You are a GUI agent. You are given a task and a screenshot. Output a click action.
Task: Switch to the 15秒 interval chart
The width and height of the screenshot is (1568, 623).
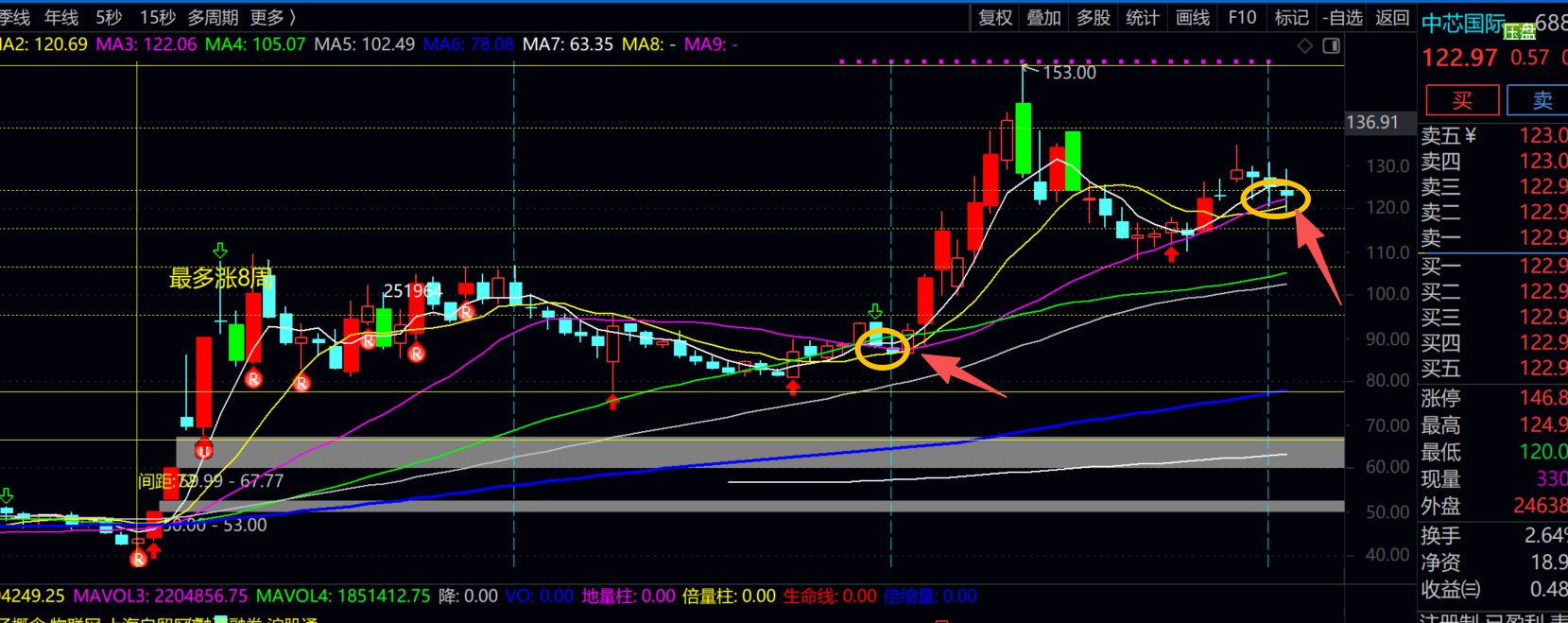point(158,17)
